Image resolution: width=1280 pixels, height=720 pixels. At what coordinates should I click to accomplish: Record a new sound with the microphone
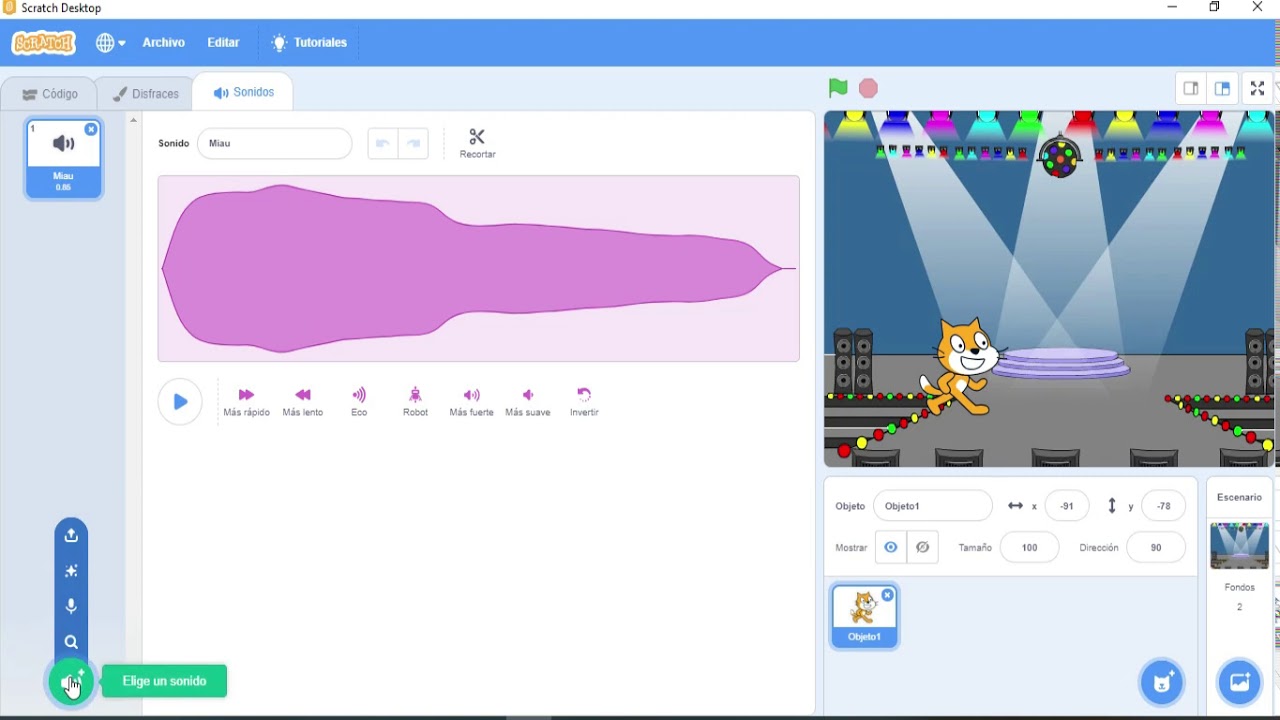[x=71, y=606]
